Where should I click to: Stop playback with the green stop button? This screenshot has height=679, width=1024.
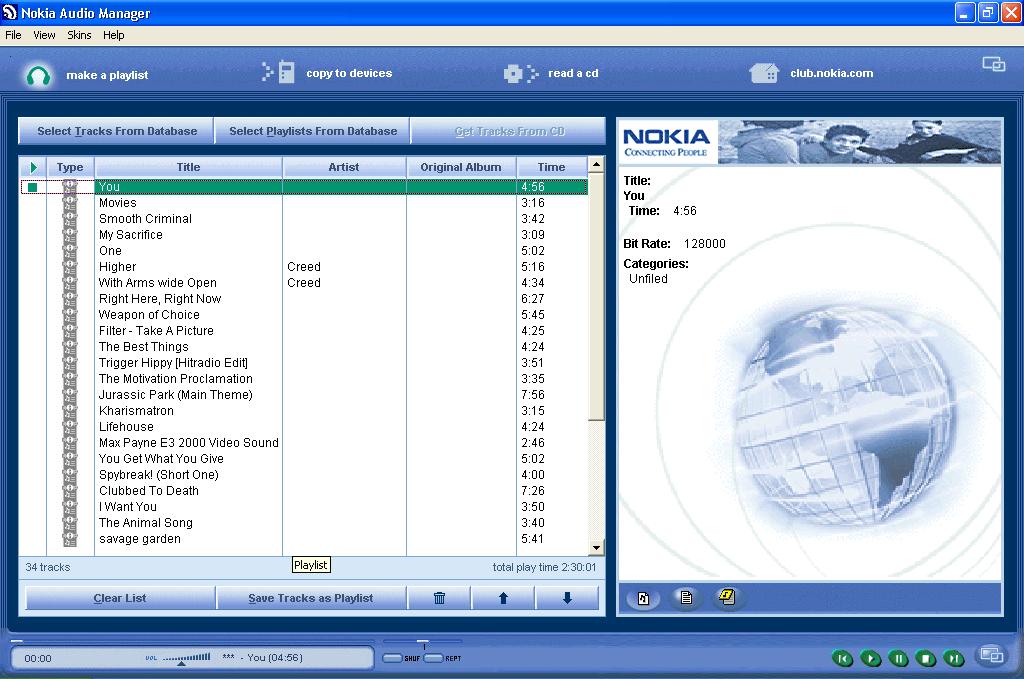point(926,658)
